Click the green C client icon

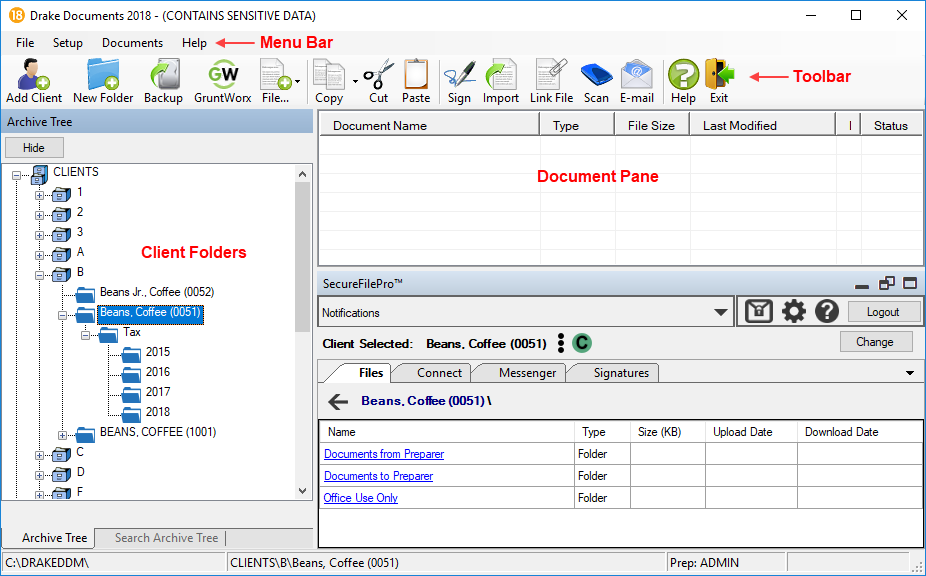582,343
